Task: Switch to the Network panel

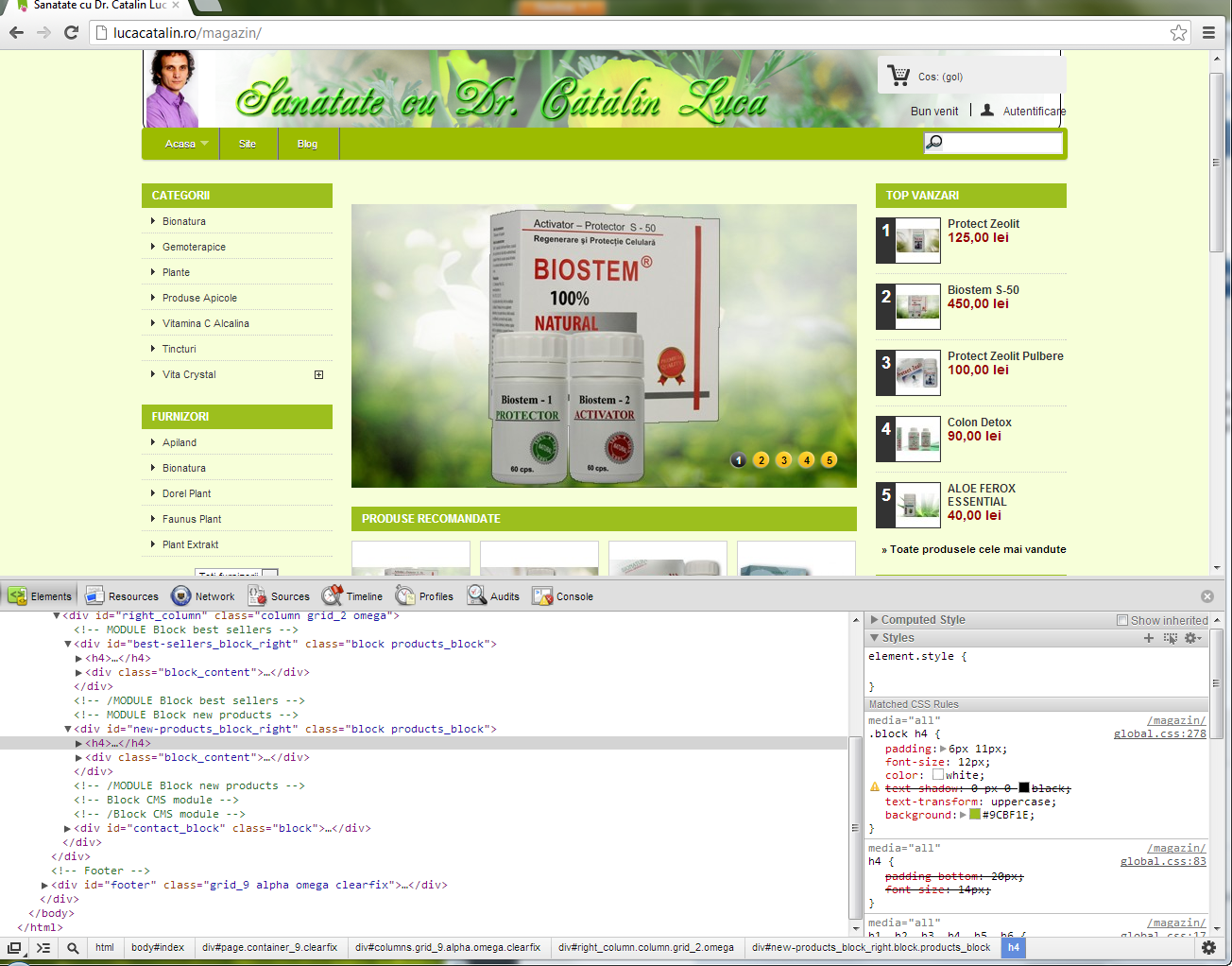Action: 203,596
